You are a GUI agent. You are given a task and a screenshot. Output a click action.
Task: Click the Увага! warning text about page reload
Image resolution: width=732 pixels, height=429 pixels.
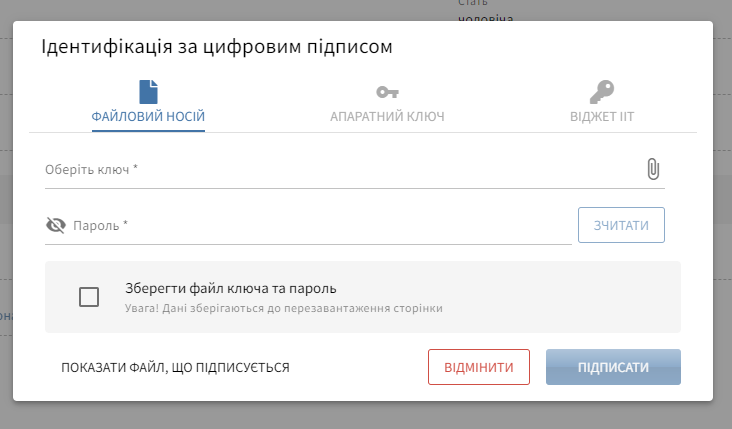pyautogui.click(x=284, y=308)
